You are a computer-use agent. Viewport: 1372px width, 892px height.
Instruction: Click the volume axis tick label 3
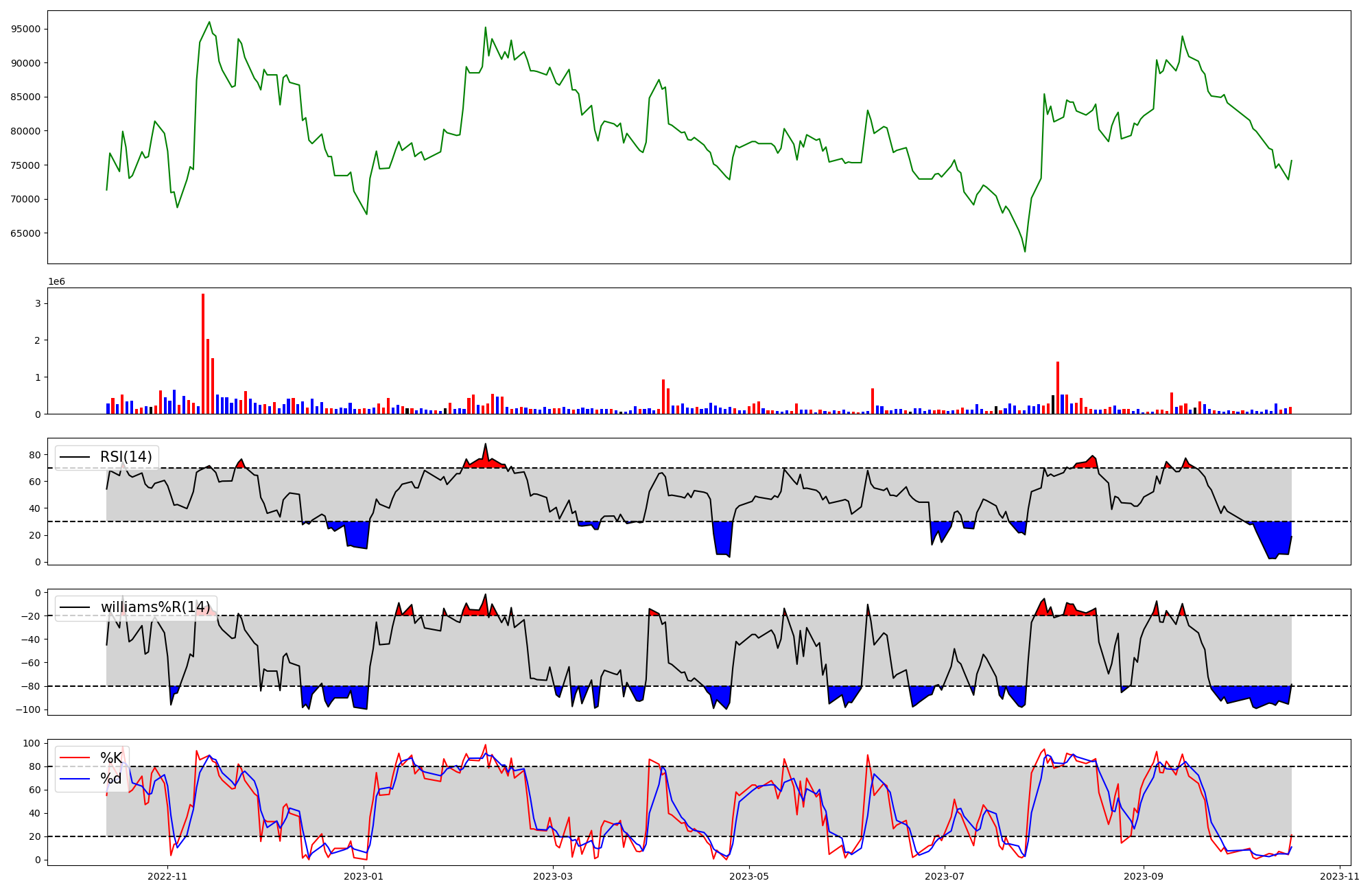(38, 303)
